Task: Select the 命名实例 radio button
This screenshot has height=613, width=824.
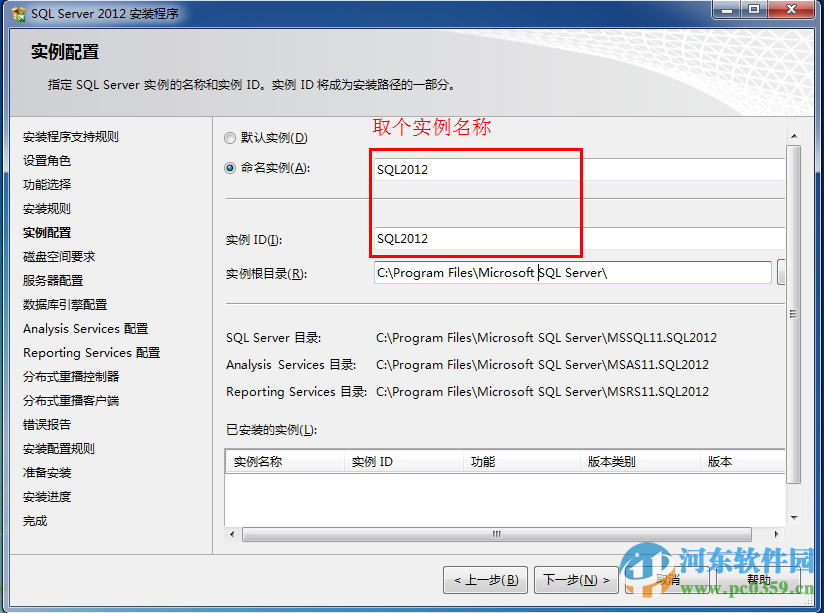Action: (229, 168)
